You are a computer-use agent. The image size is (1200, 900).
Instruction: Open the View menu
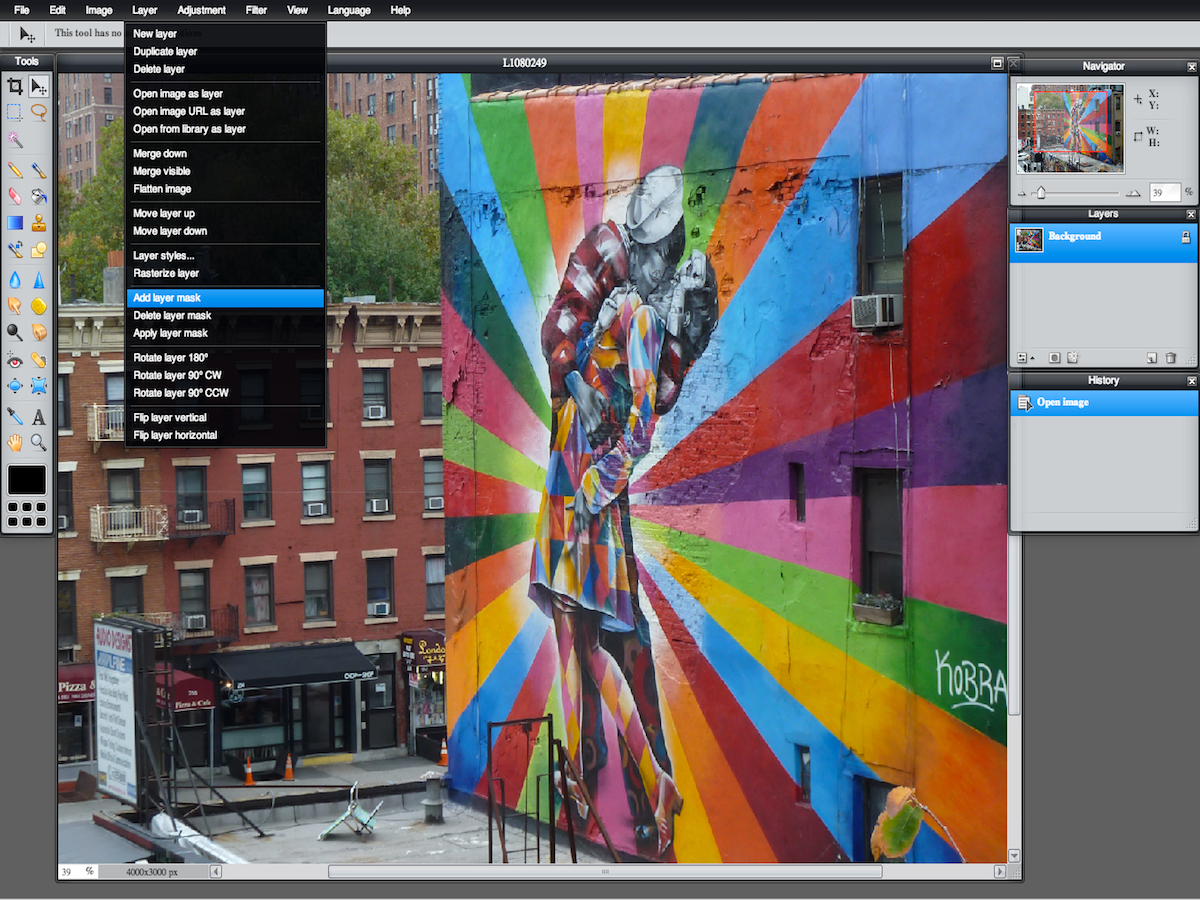tap(297, 10)
